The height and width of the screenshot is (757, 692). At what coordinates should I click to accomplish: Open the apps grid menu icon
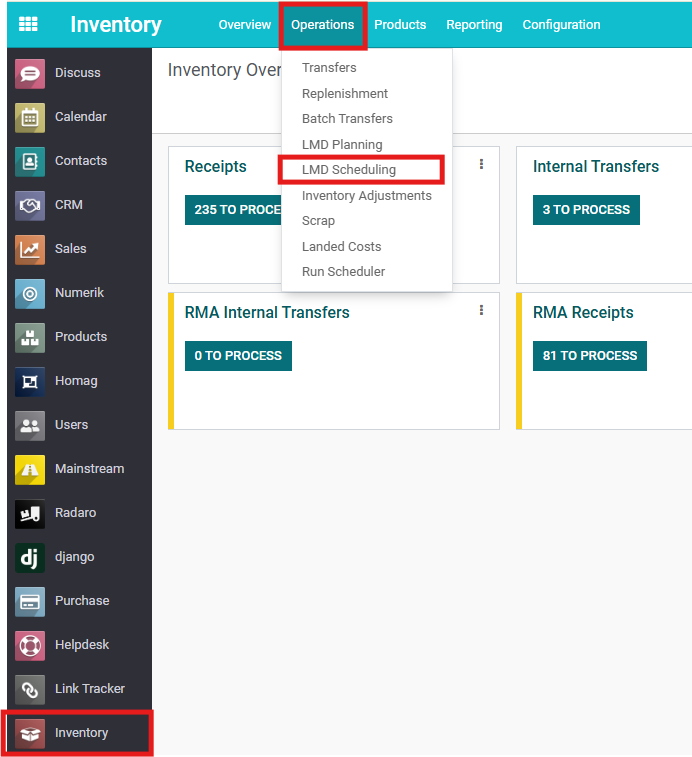coord(28,25)
